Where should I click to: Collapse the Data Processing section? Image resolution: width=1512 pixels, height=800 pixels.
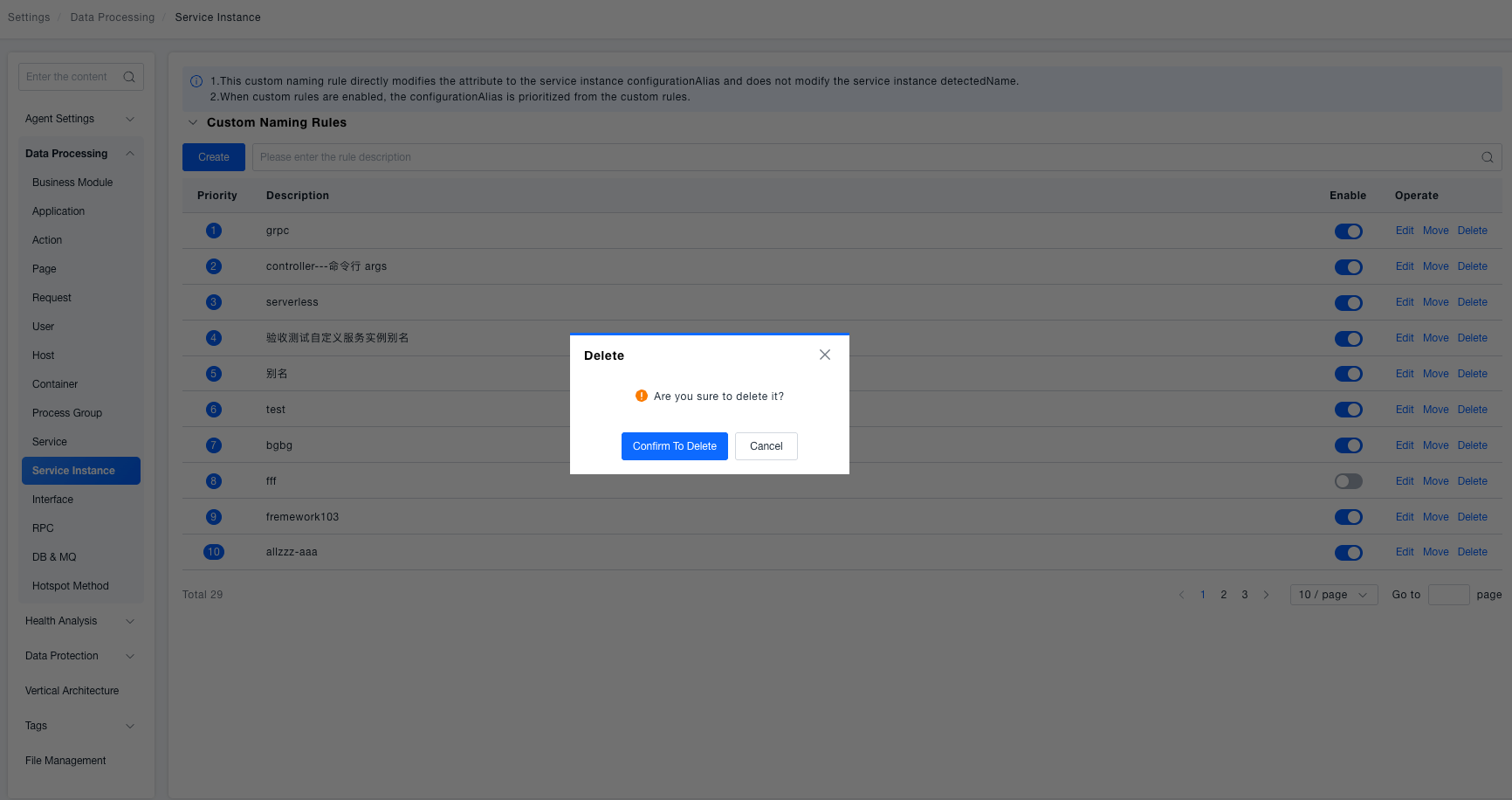(80, 154)
